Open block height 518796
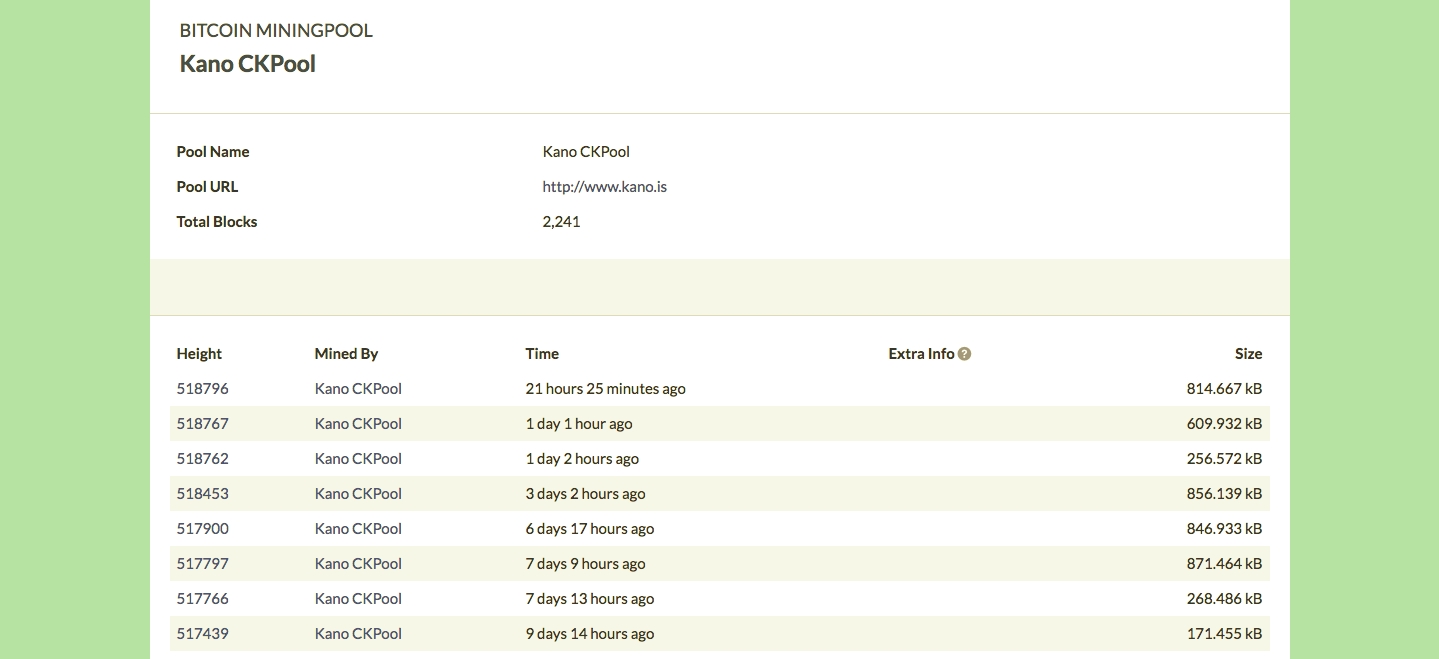The height and width of the screenshot is (659, 1439). click(202, 389)
